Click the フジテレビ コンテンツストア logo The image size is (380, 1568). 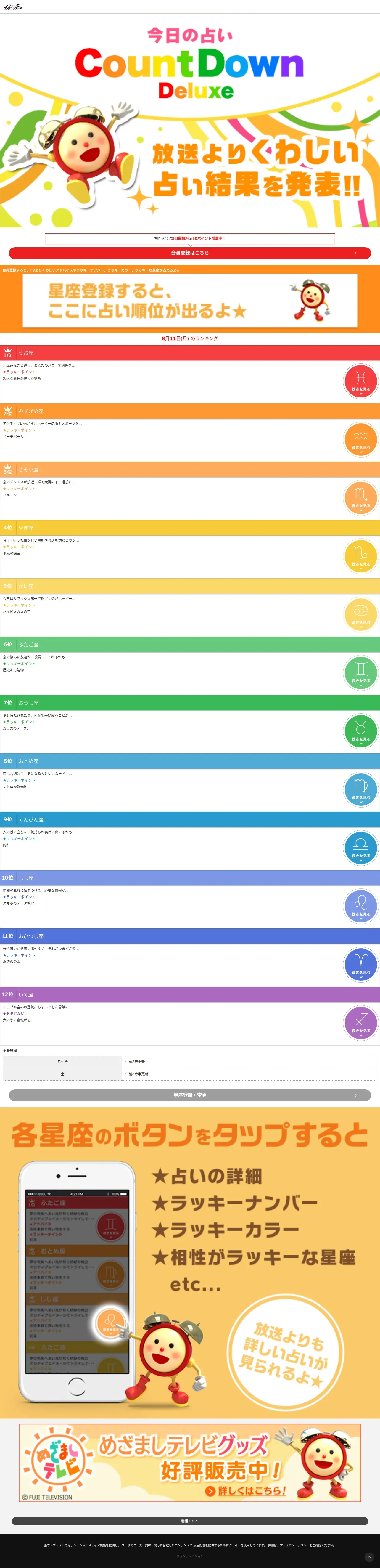coord(12,7)
